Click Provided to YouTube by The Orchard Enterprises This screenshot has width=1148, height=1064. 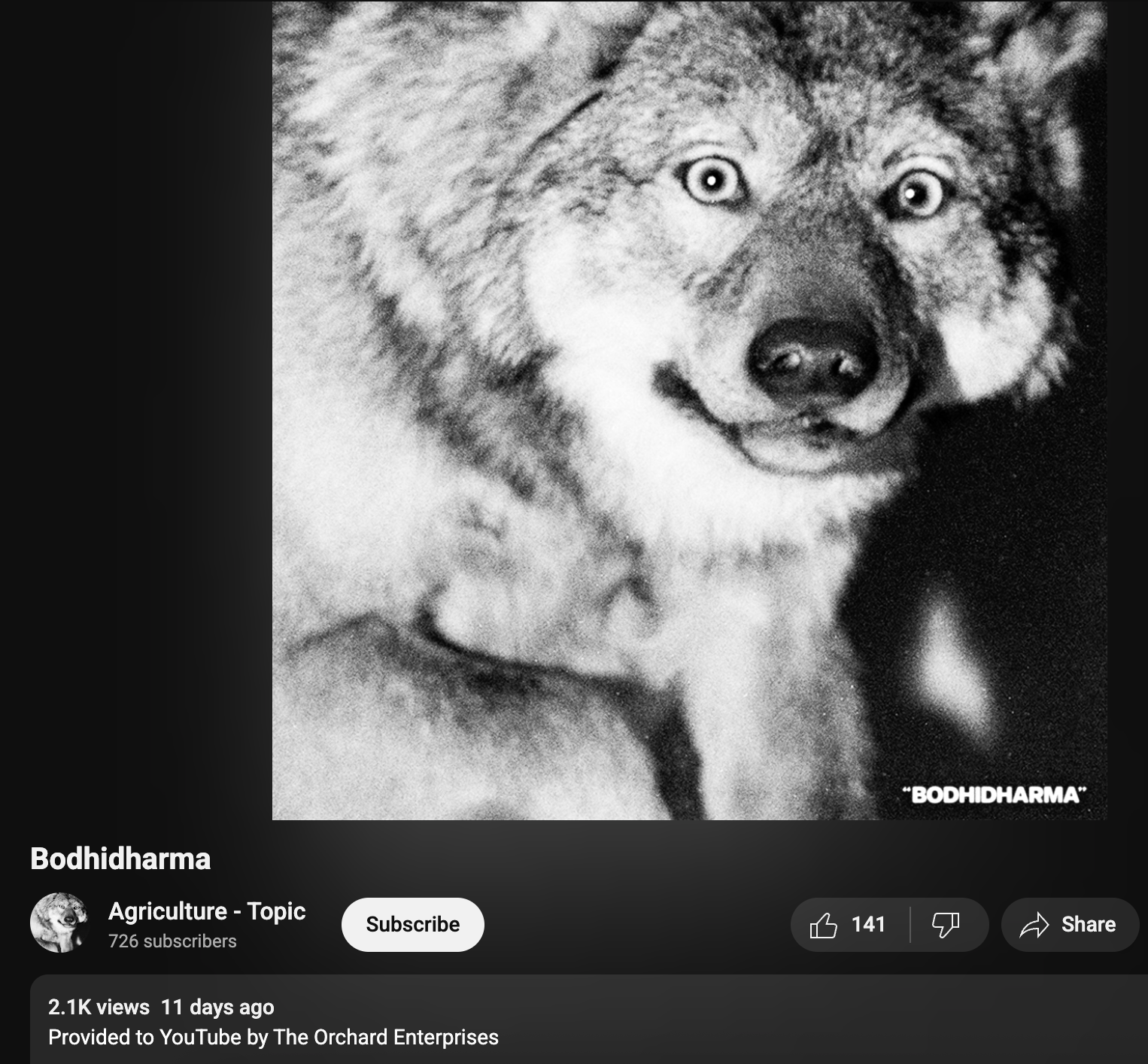(273, 1037)
